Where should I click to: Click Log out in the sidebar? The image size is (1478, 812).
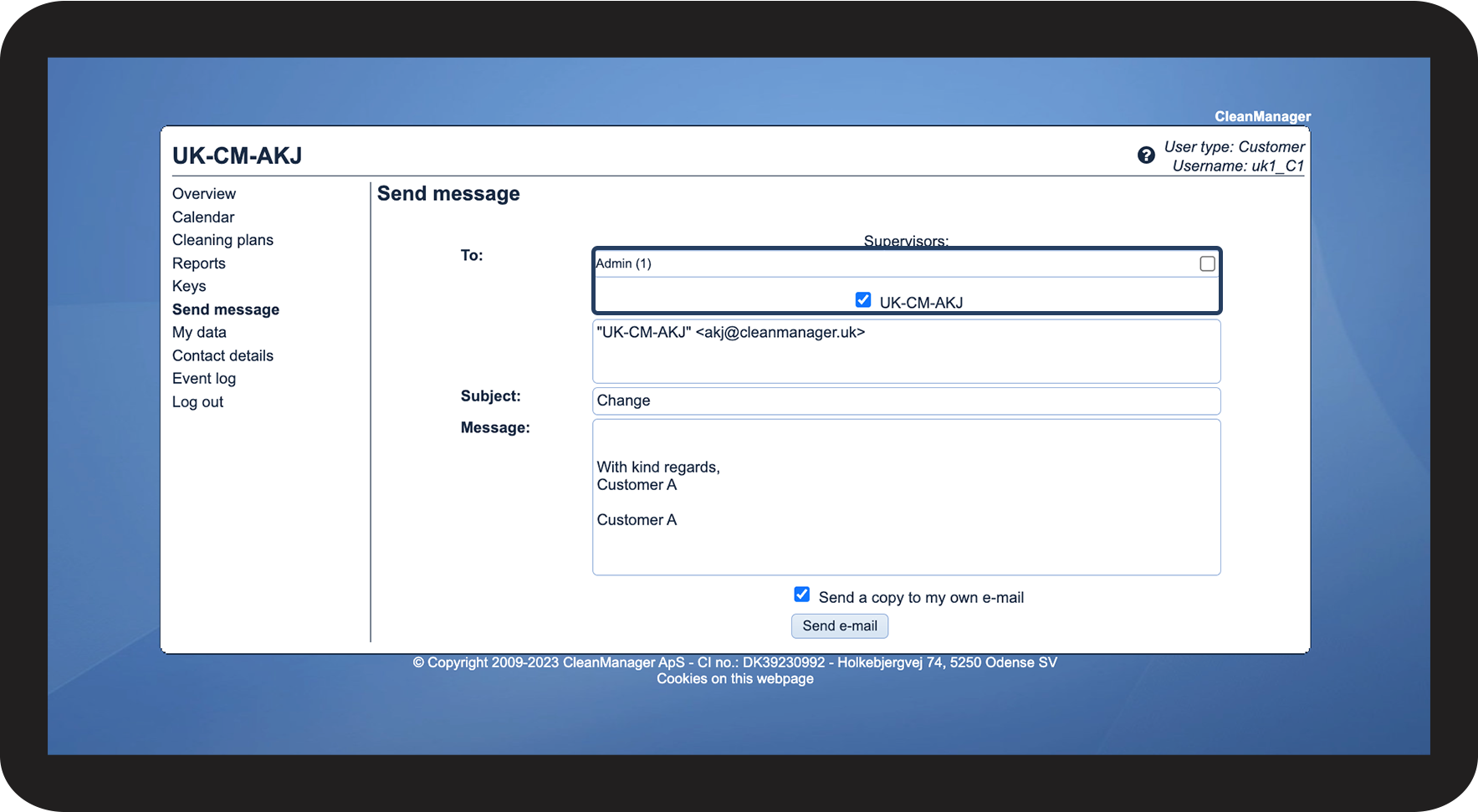pos(197,402)
